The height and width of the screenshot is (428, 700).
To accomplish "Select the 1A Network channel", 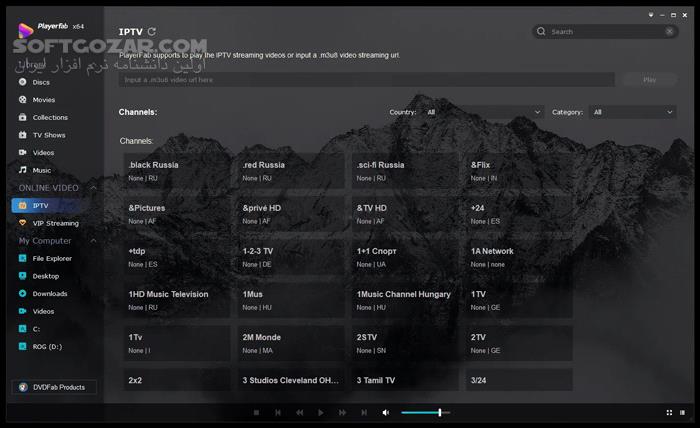I will pos(519,257).
